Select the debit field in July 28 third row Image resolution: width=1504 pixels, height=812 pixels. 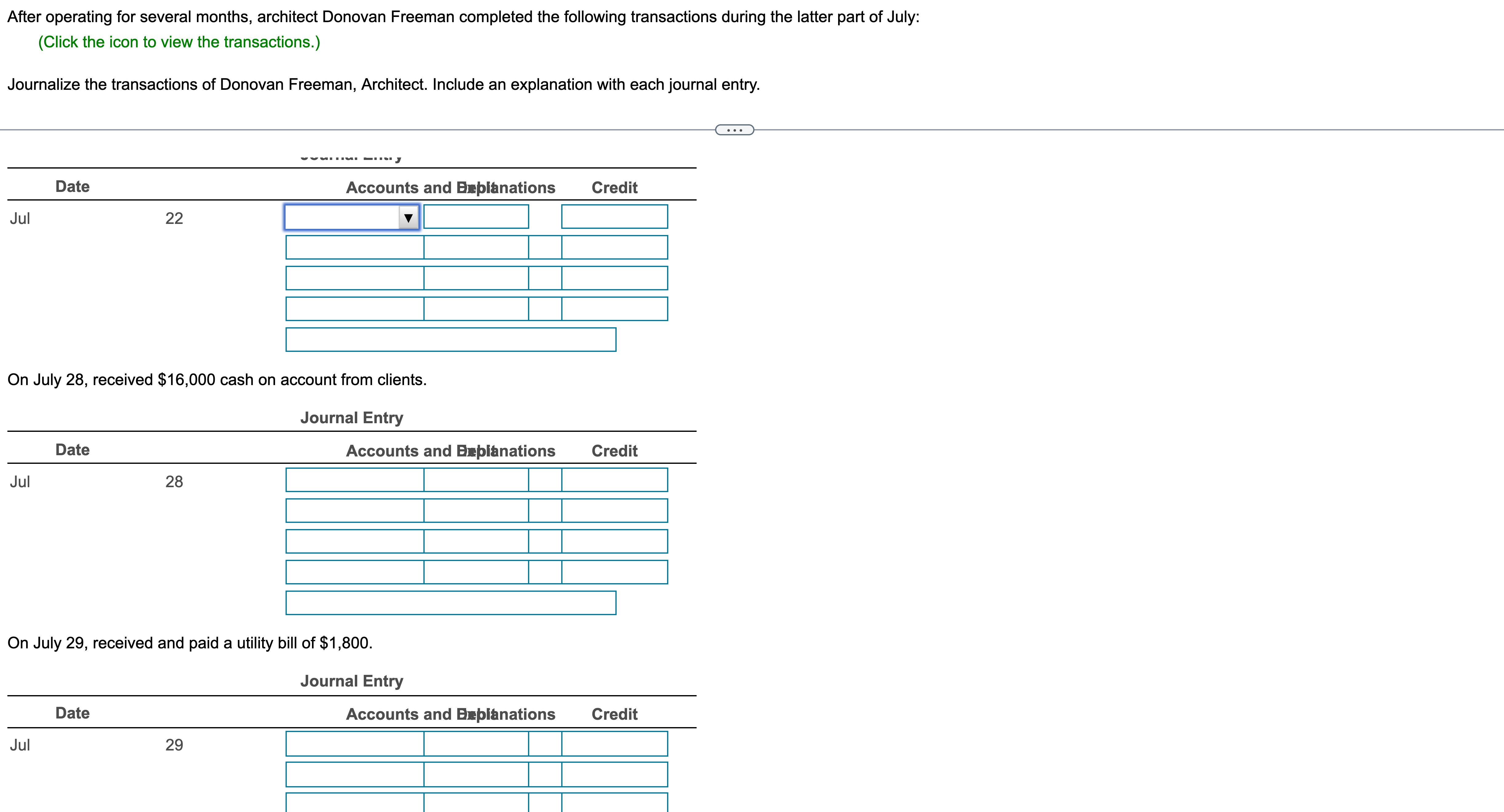pyautogui.click(x=476, y=541)
